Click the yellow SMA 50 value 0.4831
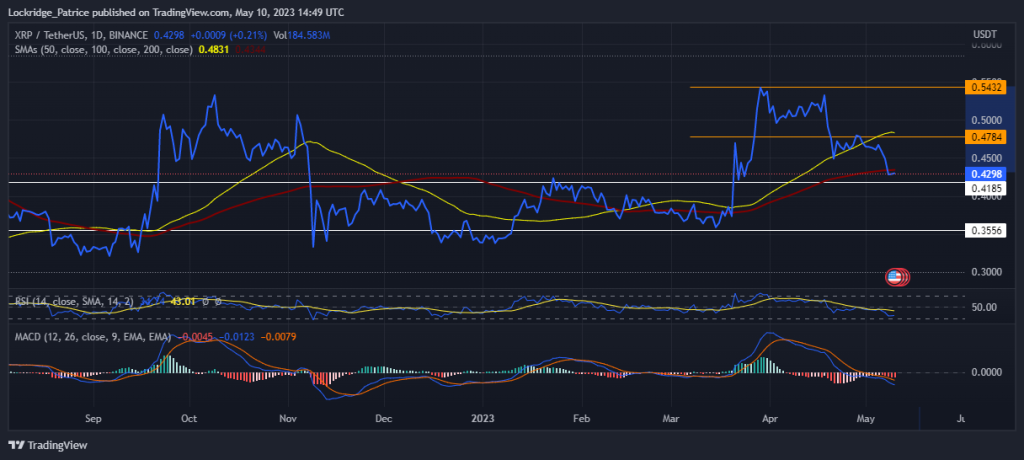The width and height of the screenshot is (1024, 460). (x=212, y=49)
